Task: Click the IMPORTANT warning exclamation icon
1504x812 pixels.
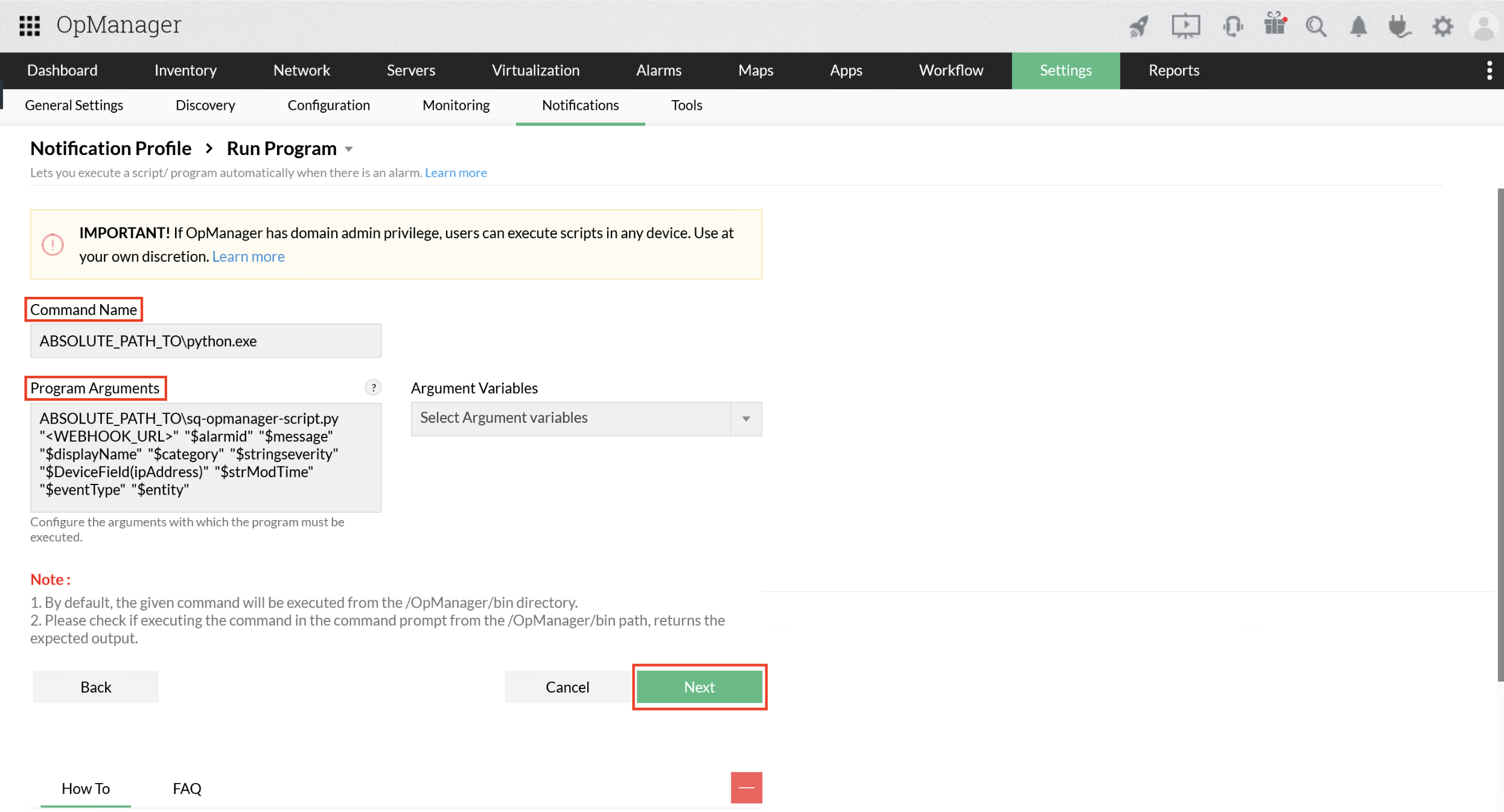Action: tap(53, 244)
